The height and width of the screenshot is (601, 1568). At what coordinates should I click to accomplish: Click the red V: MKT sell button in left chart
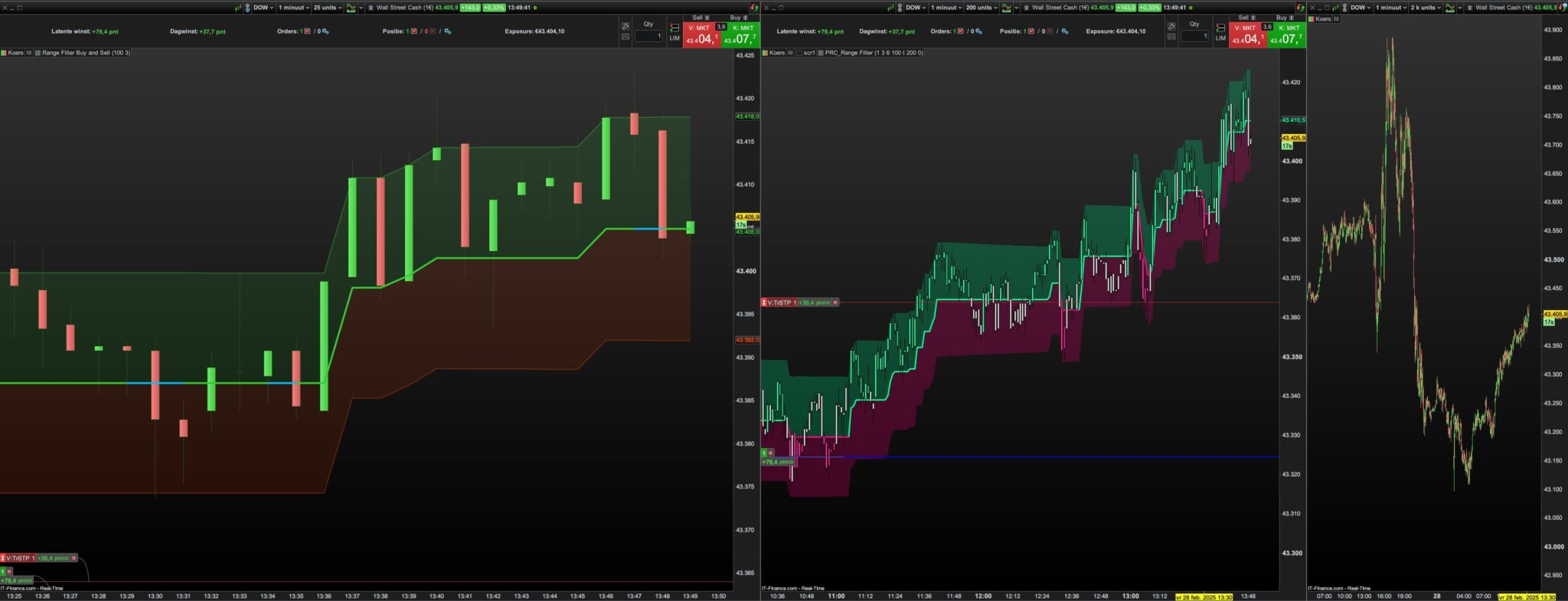pos(701,35)
